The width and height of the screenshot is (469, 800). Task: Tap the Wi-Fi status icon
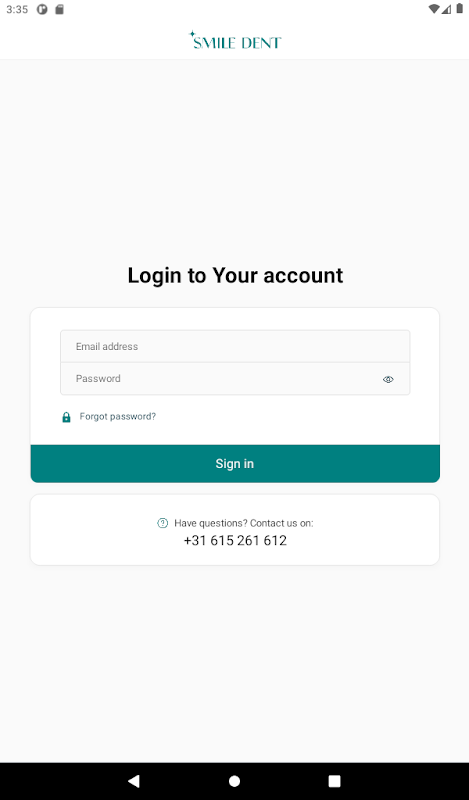tap(434, 9)
